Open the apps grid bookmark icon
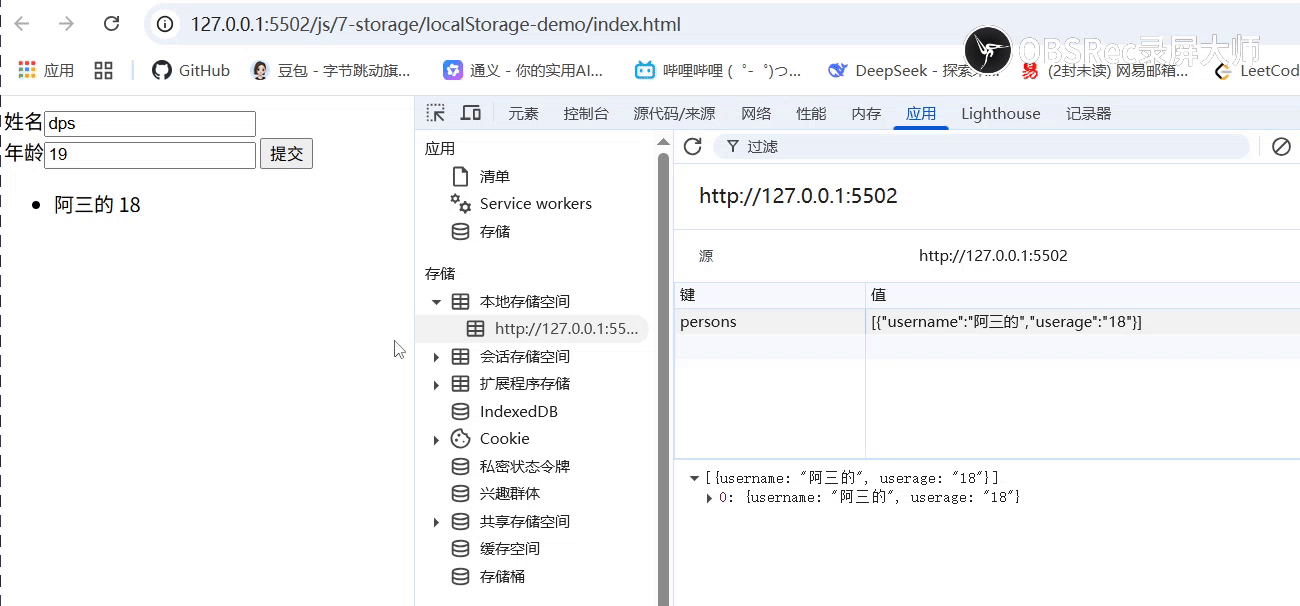 click(x=103, y=70)
